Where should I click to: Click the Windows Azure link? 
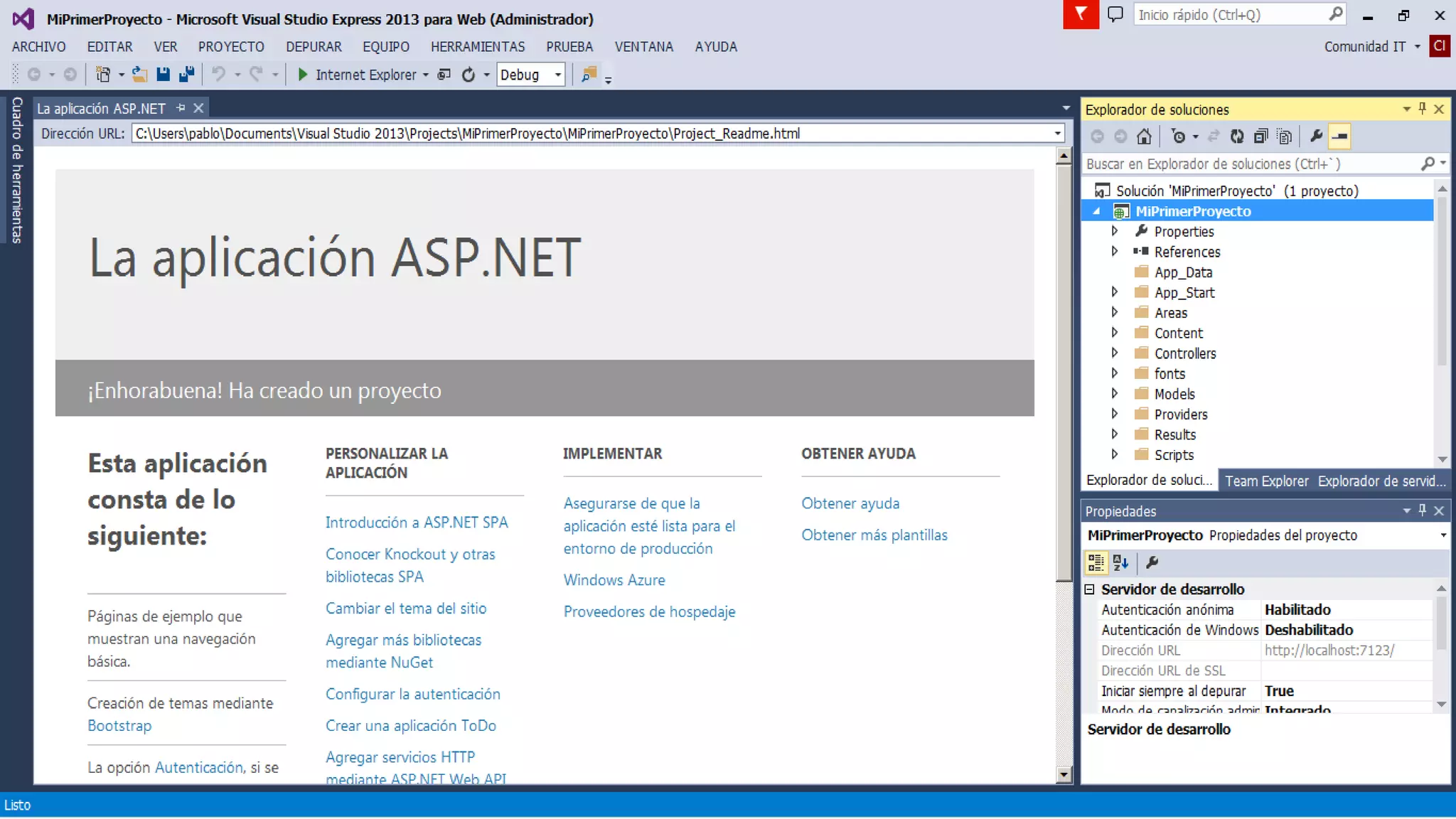pos(614,580)
